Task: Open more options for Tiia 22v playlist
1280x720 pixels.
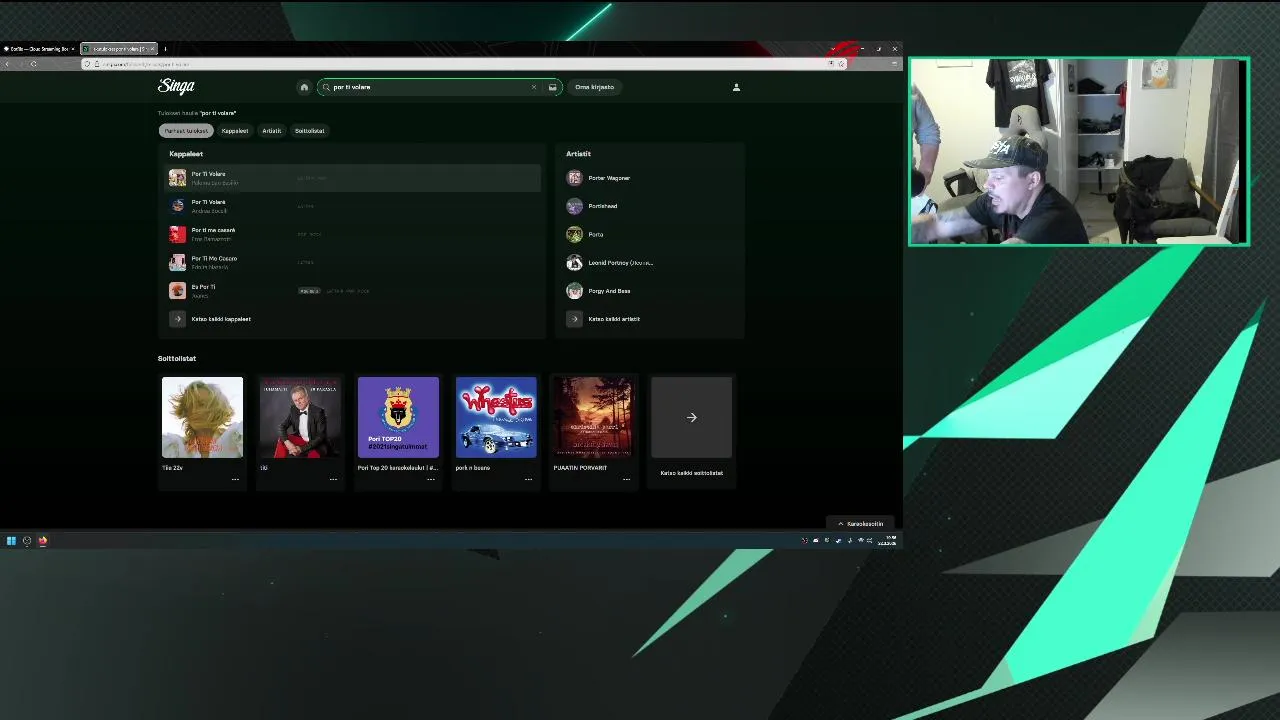Action: tap(235, 479)
